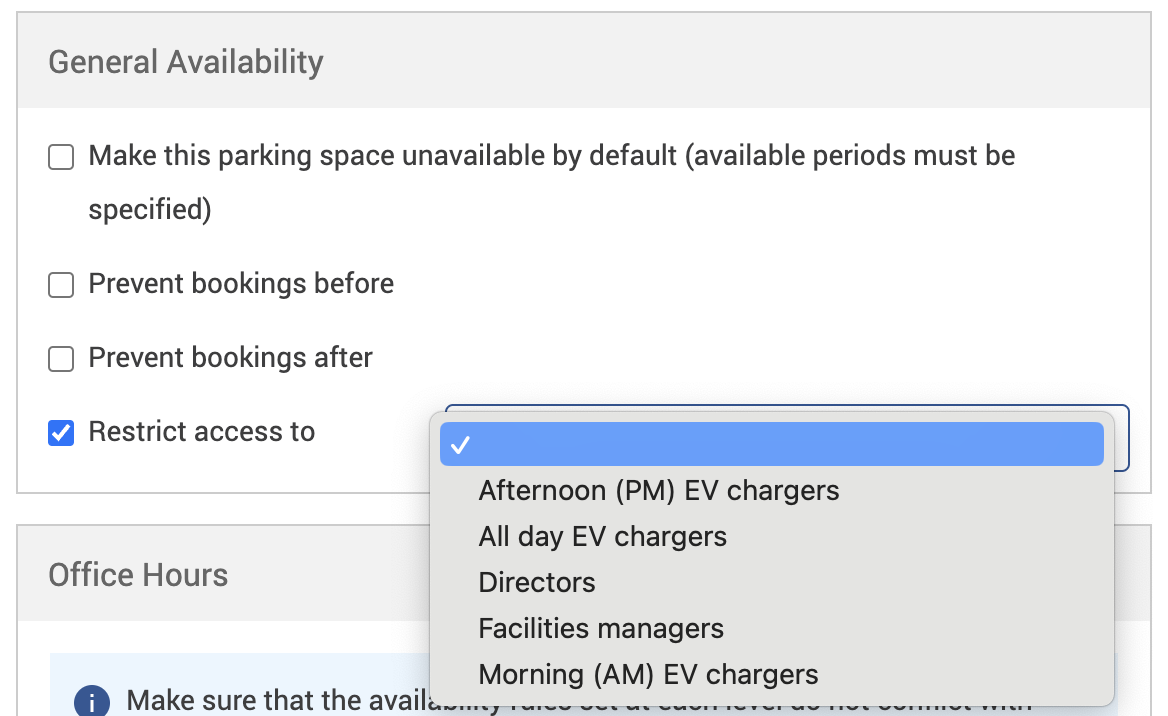The image size is (1168, 716).
Task: Click the checkmark on the blank dropdown option
Action: [460, 445]
